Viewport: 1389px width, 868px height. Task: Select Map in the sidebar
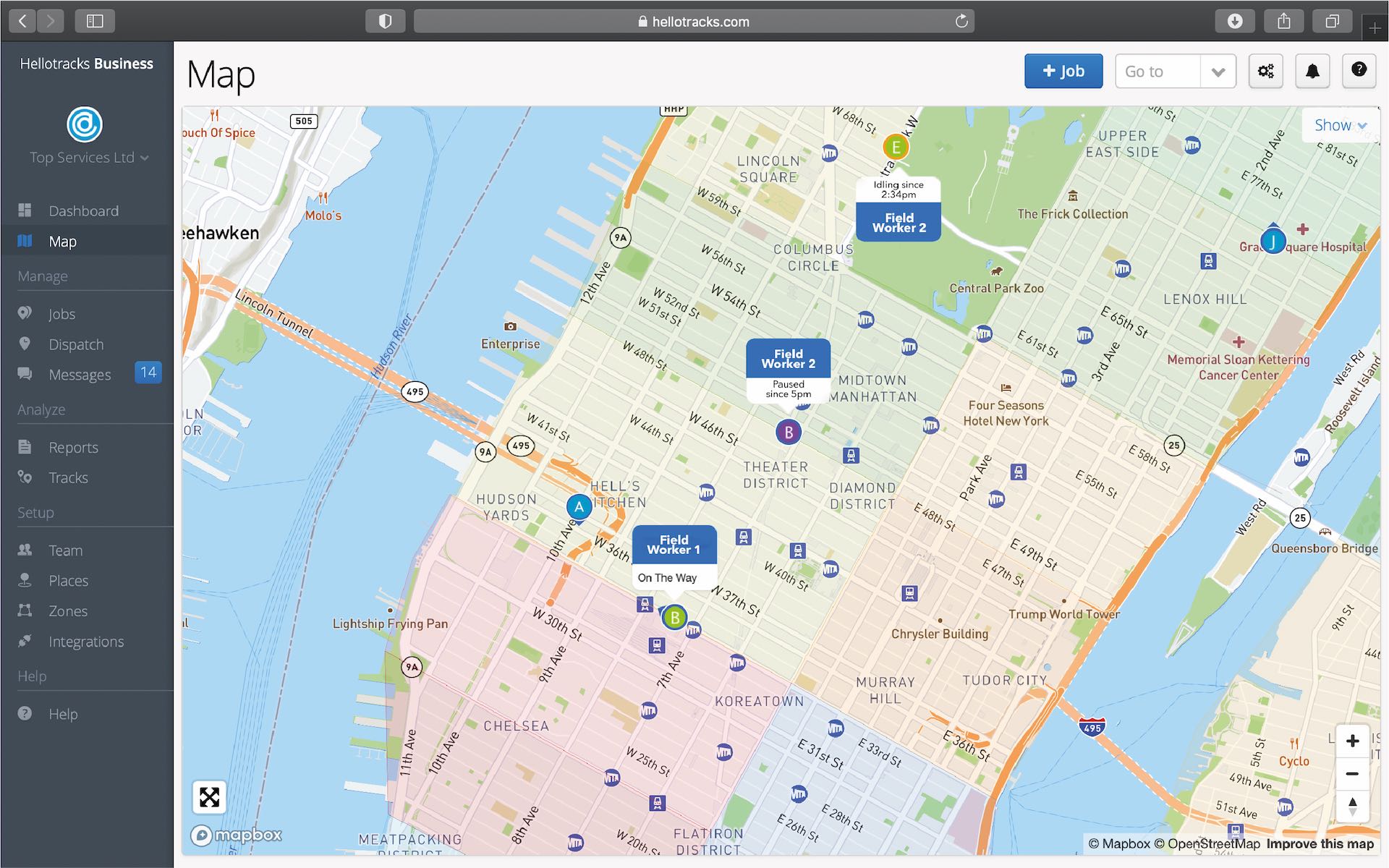pos(62,241)
